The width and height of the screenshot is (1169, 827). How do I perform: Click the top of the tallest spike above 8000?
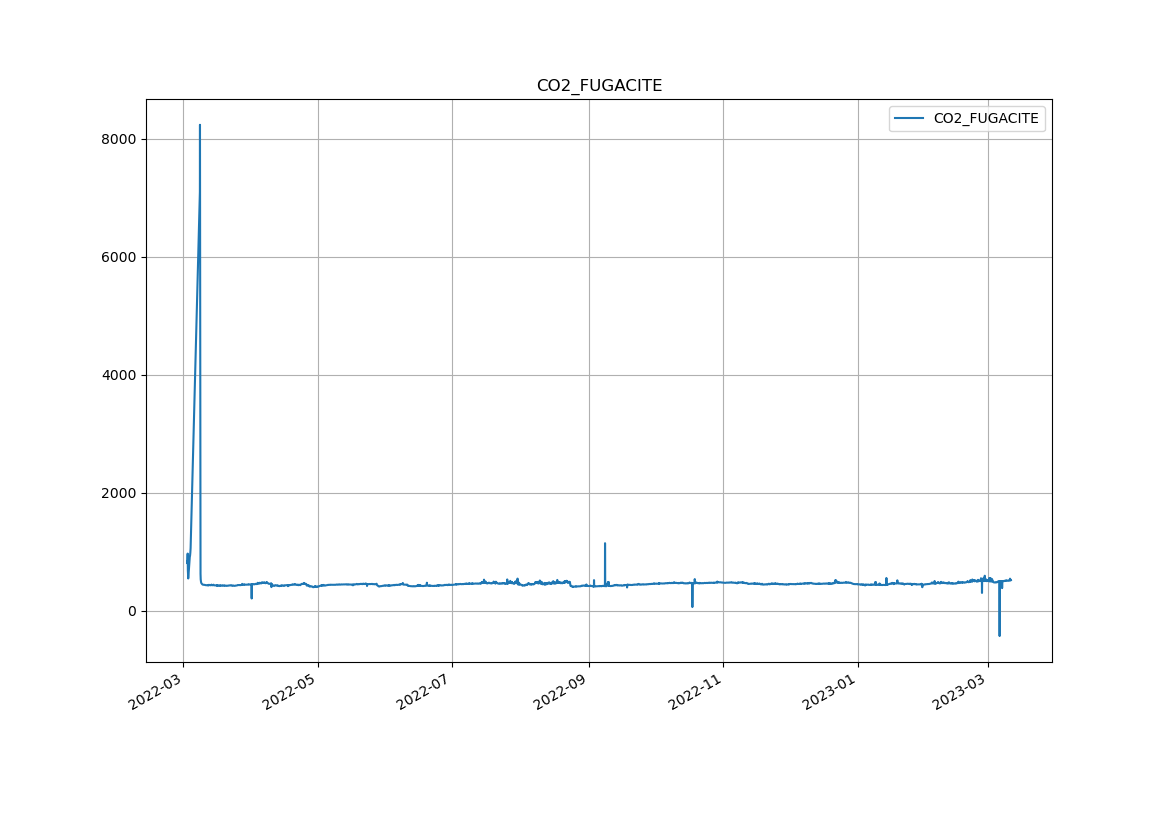[200, 125]
